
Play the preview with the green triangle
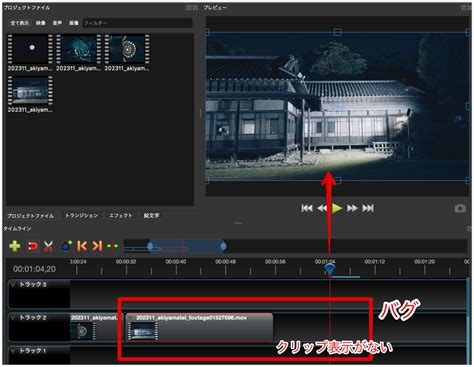point(337,208)
